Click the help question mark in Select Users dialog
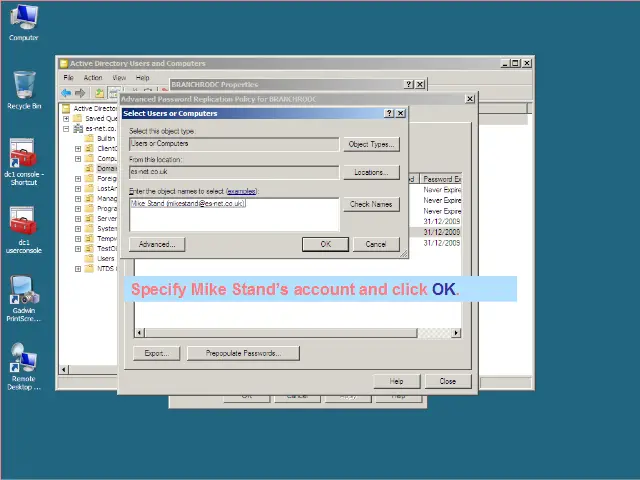This screenshot has width=640, height=480. [x=389, y=114]
